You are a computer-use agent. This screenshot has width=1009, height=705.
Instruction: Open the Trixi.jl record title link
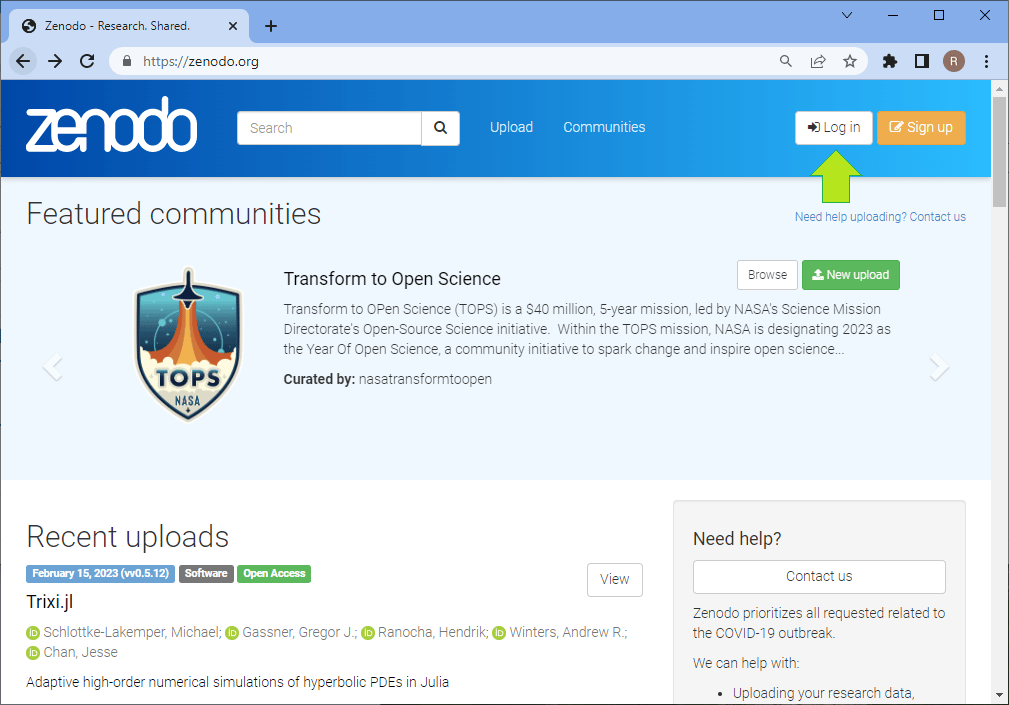(x=50, y=602)
